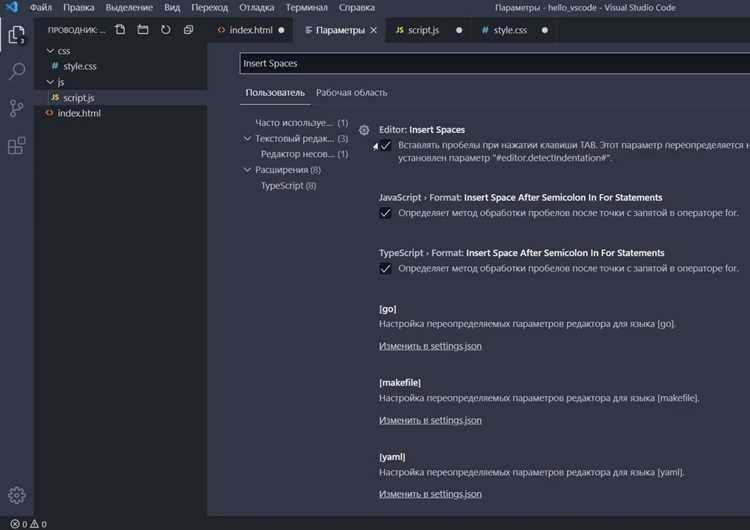Open the Explorer view in activity bar
The height and width of the screenshot is (530, 750).
[x=16, y=34]
